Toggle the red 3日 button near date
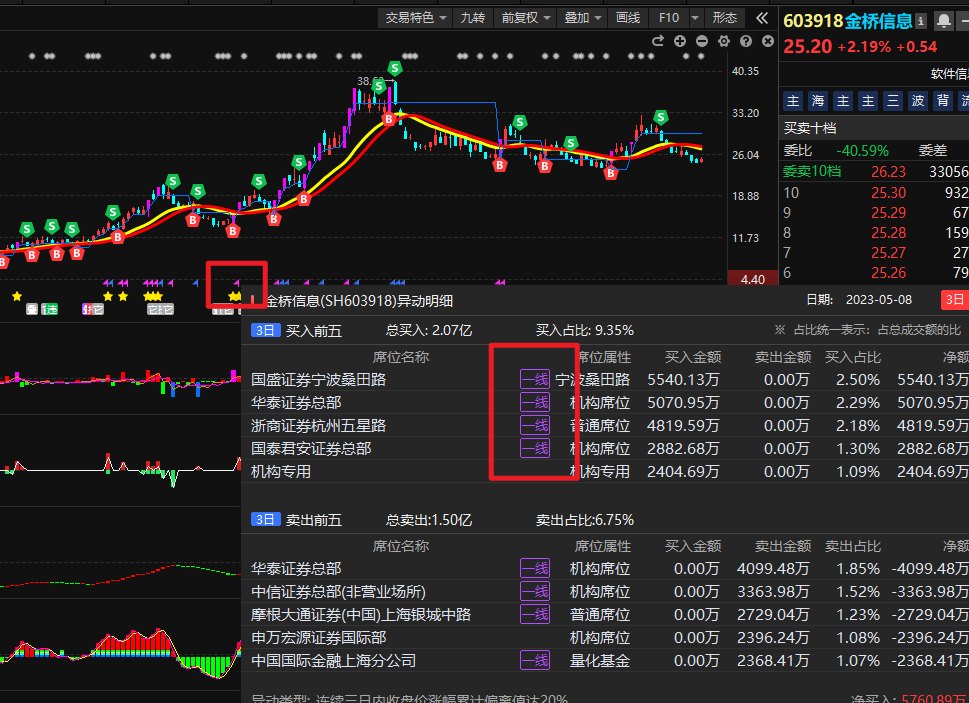 [x=954, y=300]
